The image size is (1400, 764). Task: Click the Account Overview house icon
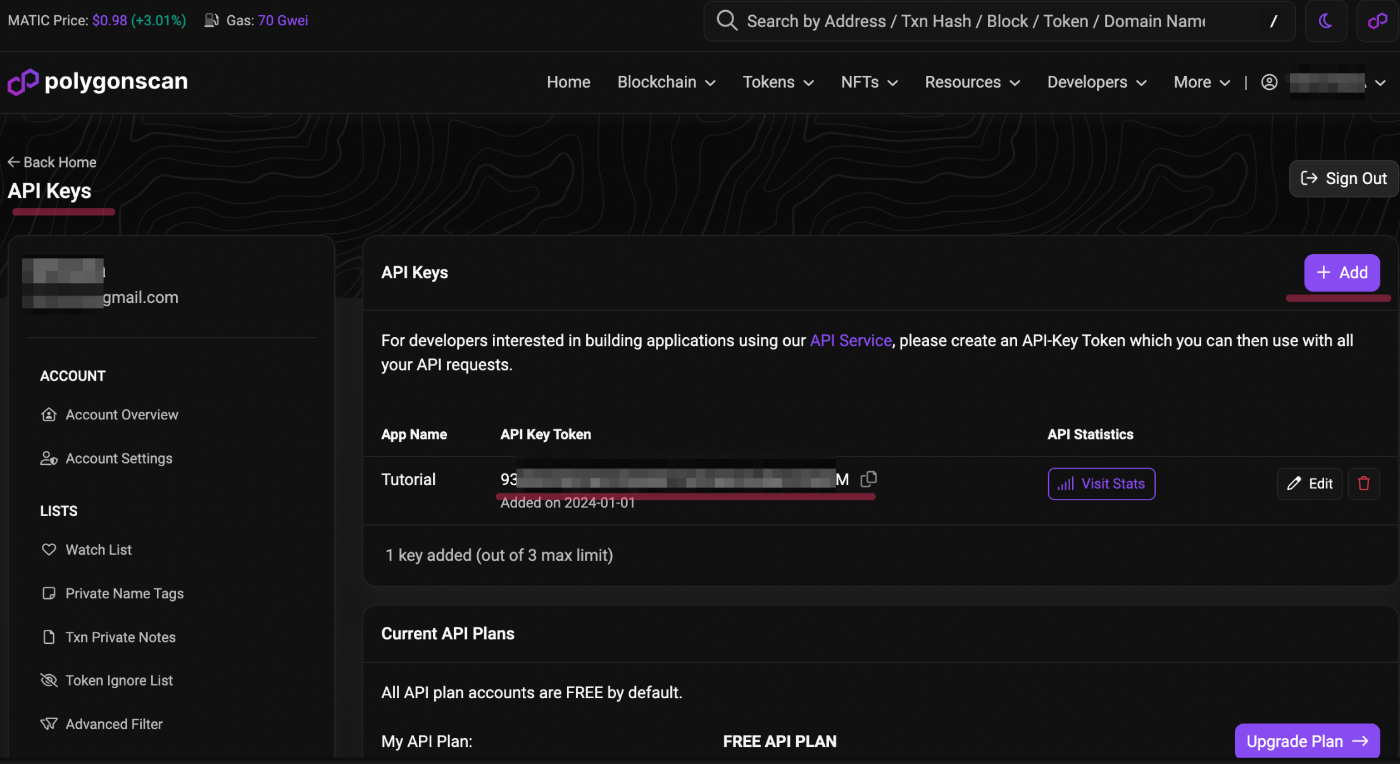pos(48,415)
